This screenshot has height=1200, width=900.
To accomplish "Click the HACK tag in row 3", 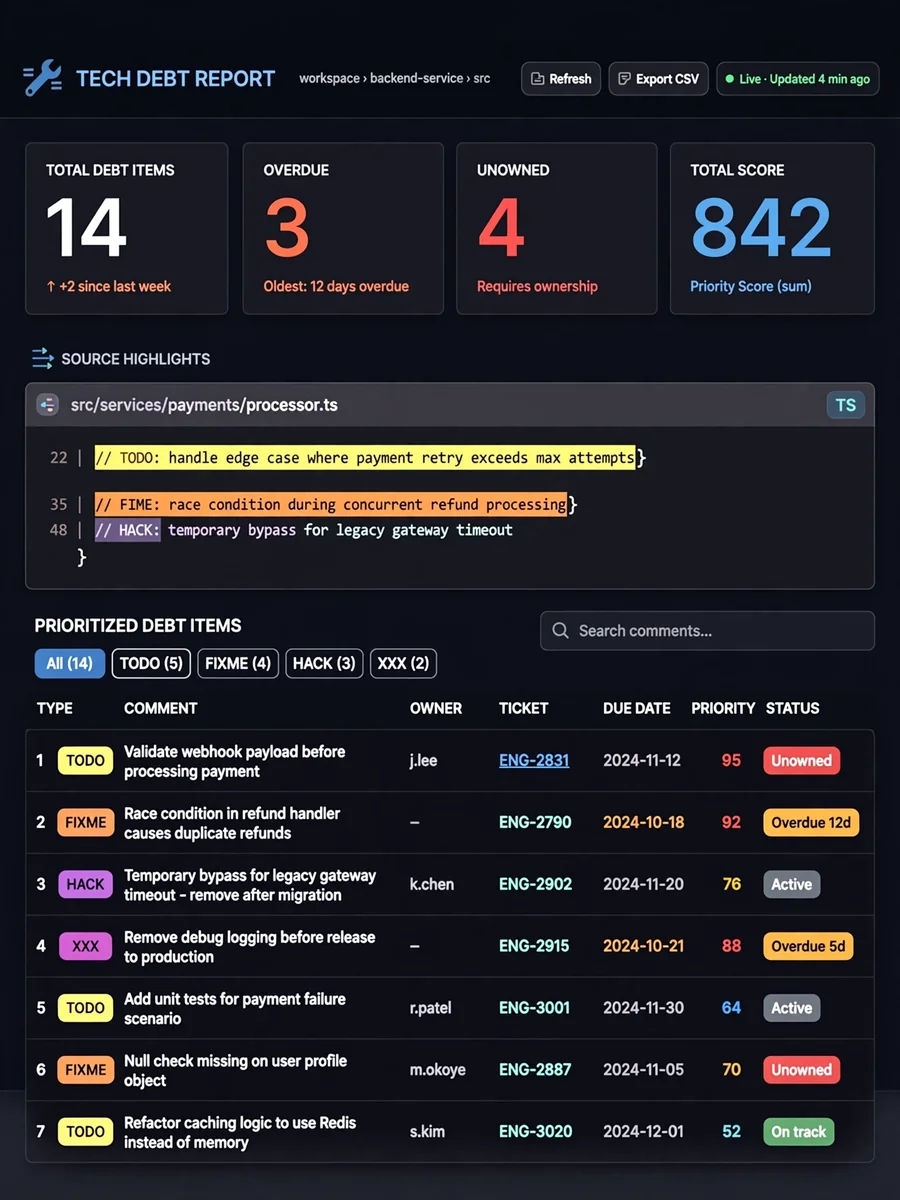I will (x=85, y=884).
